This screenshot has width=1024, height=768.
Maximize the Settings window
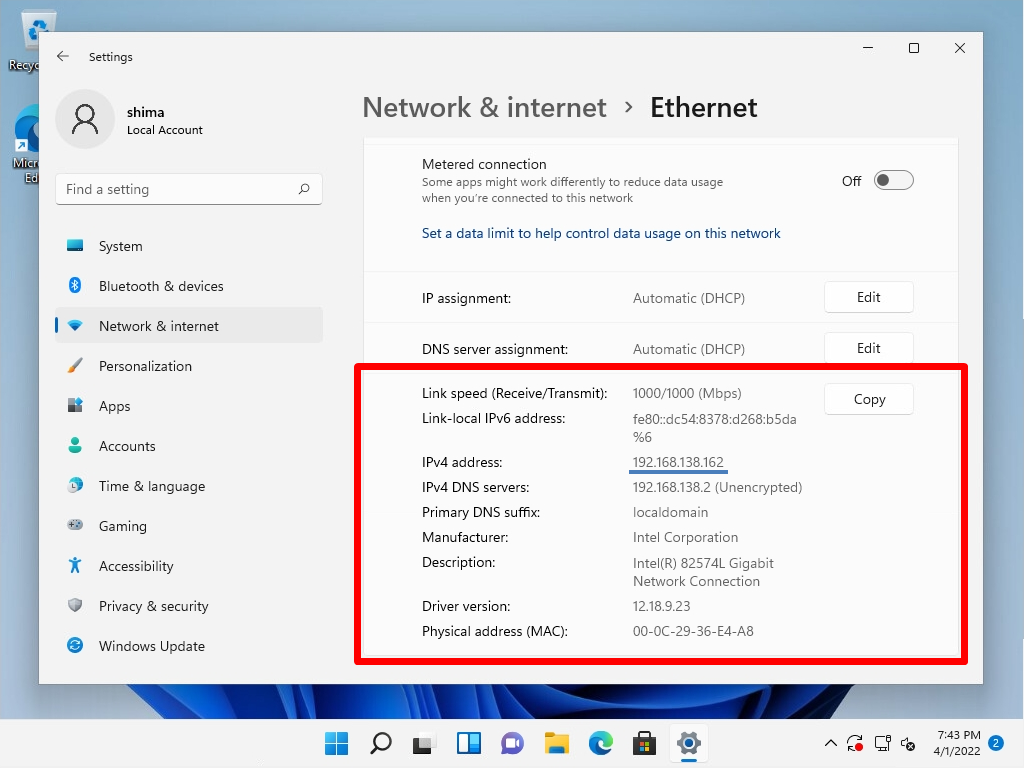tap(914, 48)
